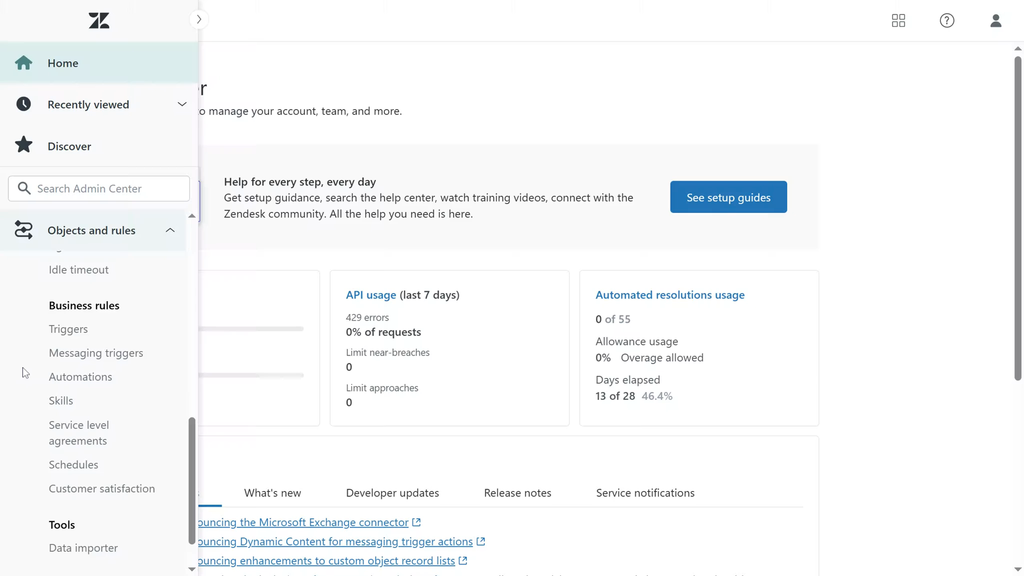Click the Recently viewed clock icon

(24, 104)
